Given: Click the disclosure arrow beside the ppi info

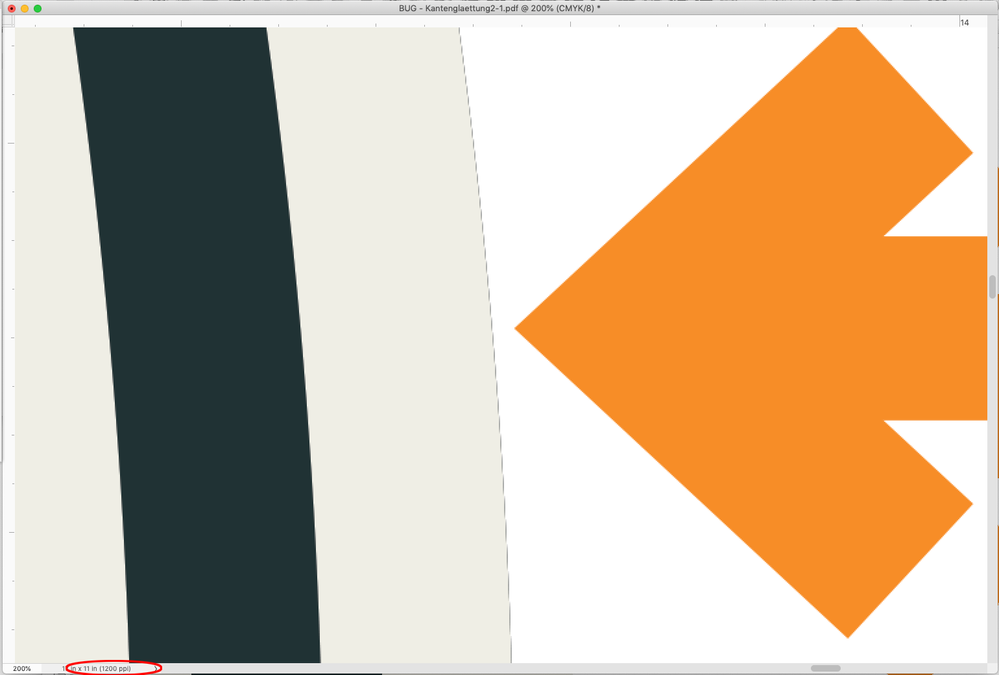Looking at the screenshot, I should pyautogui.click(x=156, y=667).
